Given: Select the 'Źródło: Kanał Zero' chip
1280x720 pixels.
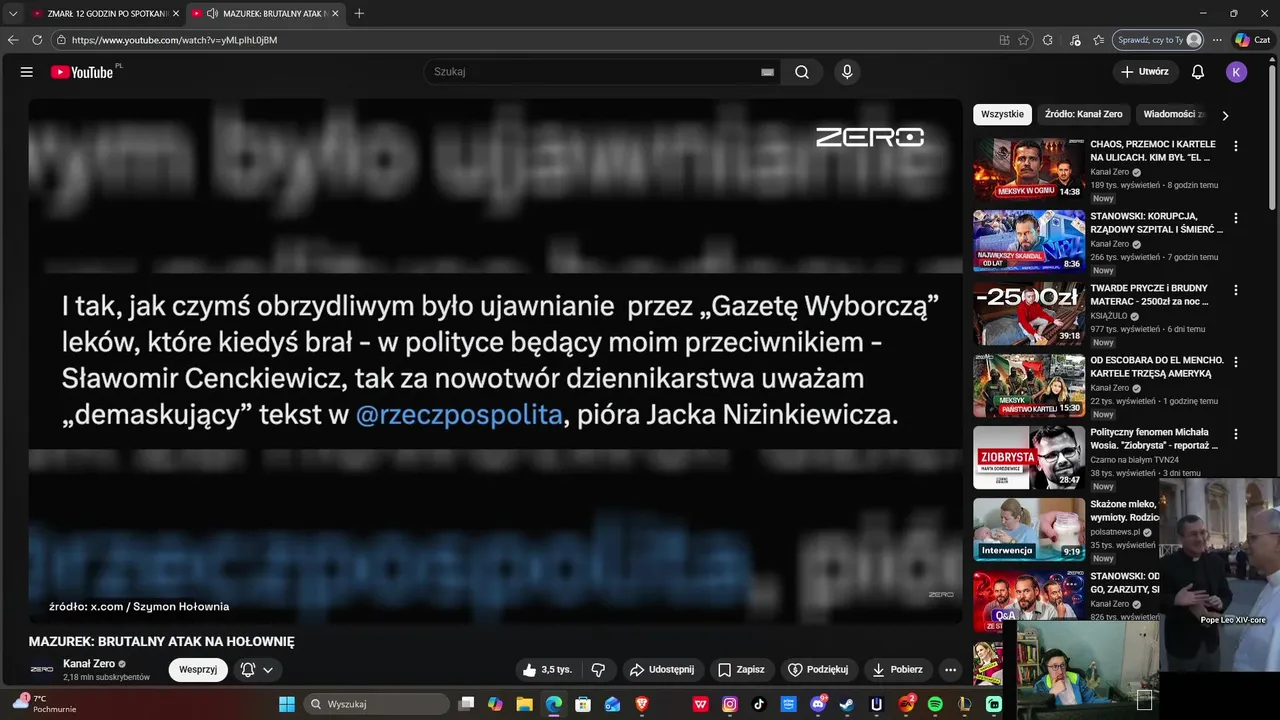Looking at the screenshot, I should pos(1083,114).
